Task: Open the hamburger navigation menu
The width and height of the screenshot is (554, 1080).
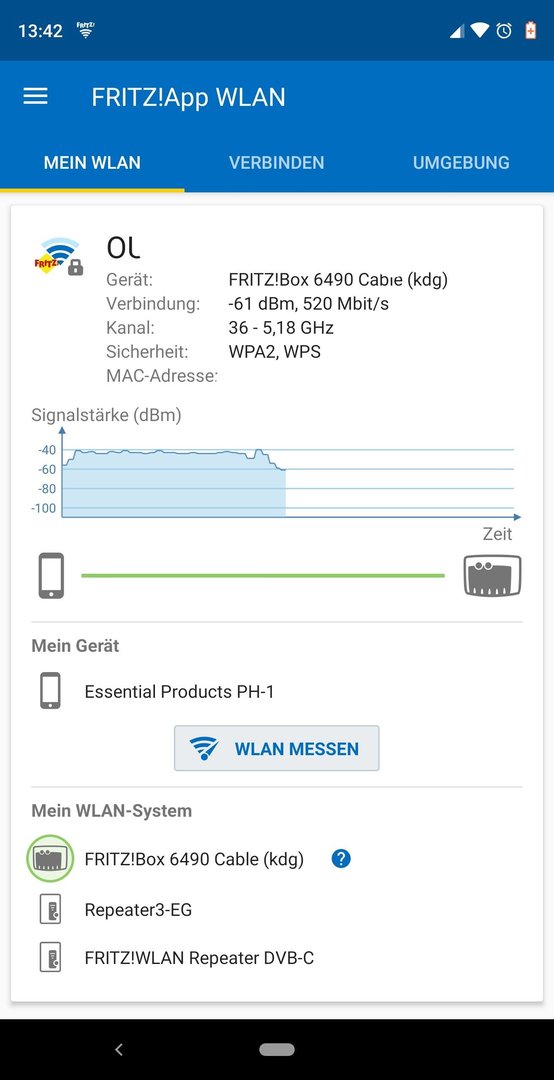Action: [35, 96]
